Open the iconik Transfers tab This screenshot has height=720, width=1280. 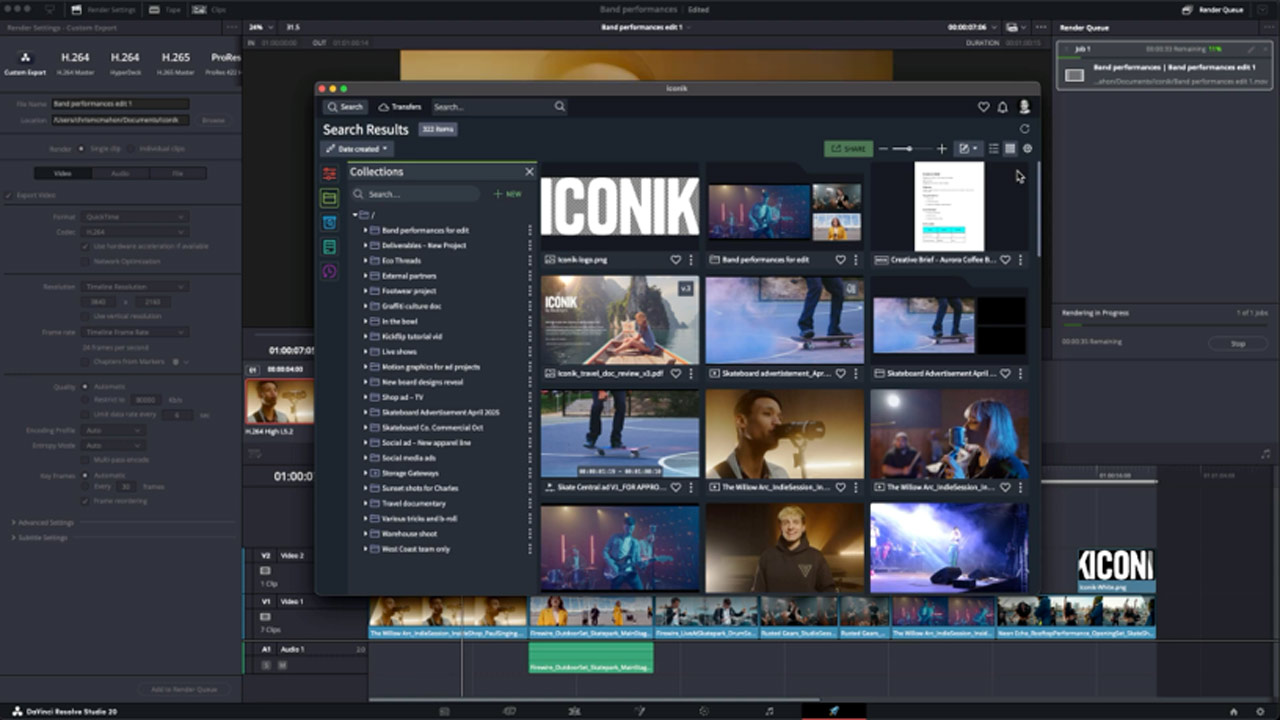click(x=400, y=107)
